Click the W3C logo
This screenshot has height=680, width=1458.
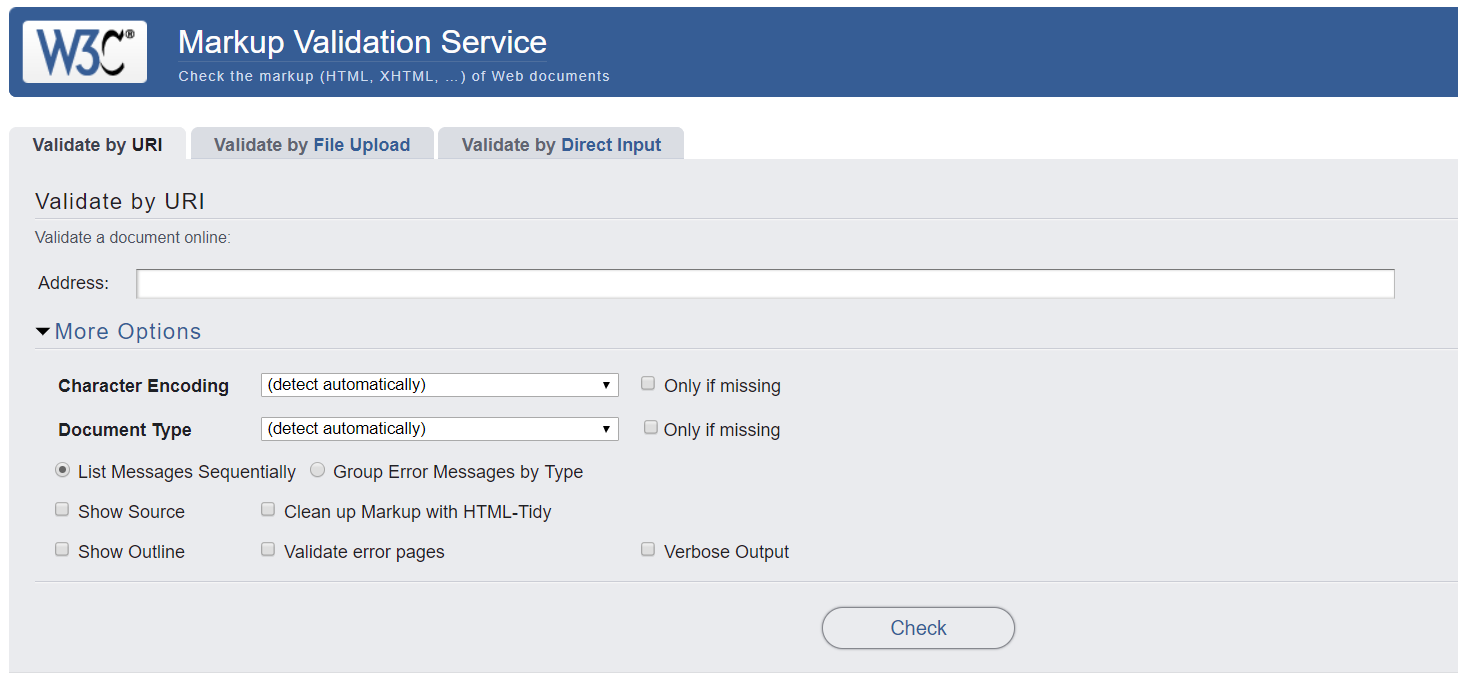tap(84, 51)
